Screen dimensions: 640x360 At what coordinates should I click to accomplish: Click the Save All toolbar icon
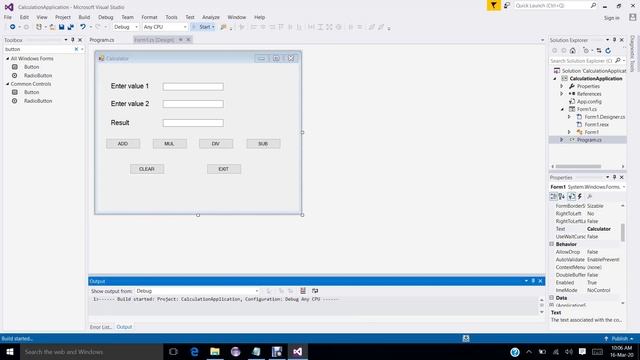[x=71, y=27]
